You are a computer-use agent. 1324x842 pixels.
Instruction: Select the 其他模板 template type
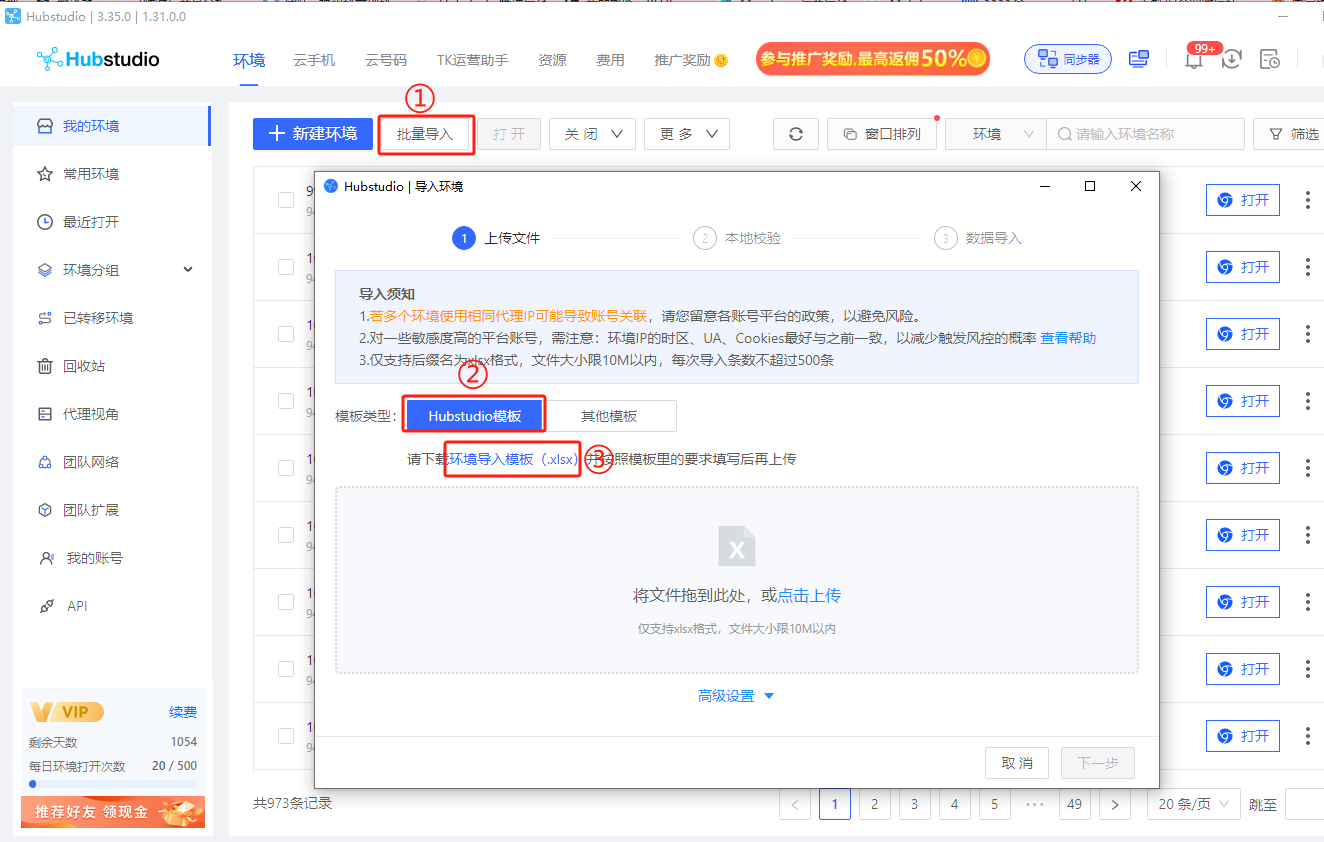pyautogui.click(x=609, y=416)
